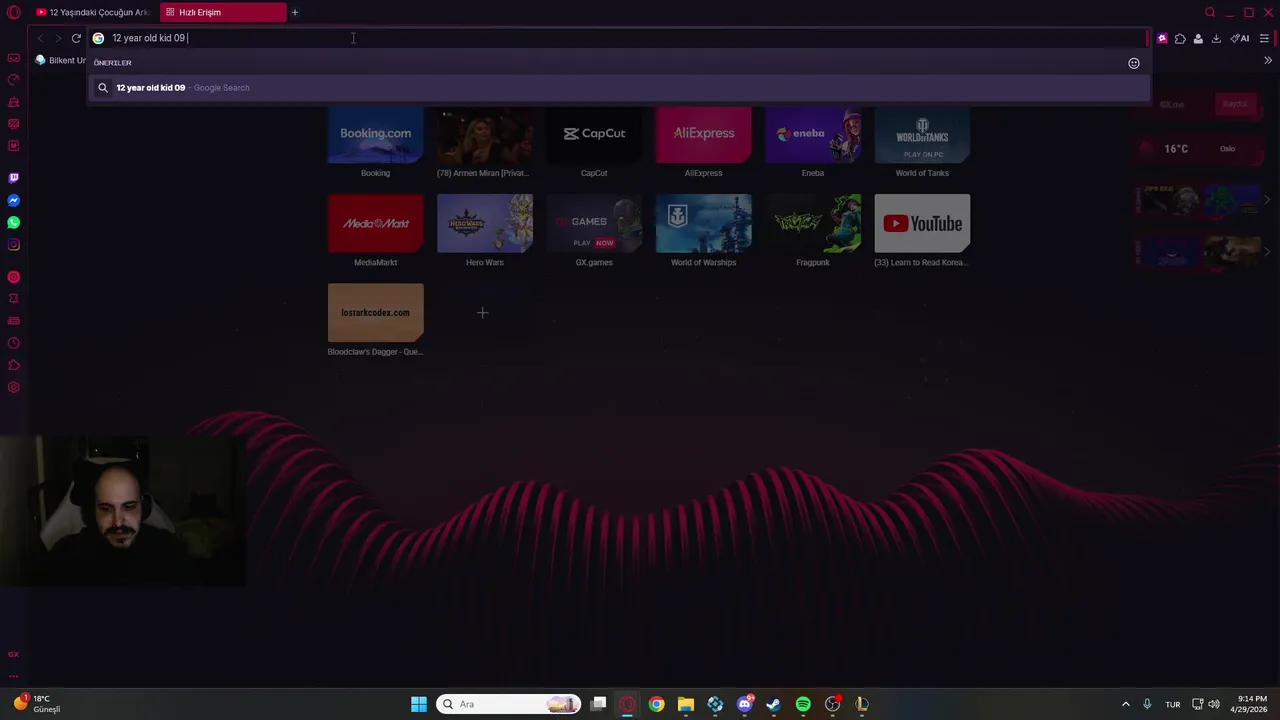Open the MediaMarkt speed dial tile

pos(375,223)
